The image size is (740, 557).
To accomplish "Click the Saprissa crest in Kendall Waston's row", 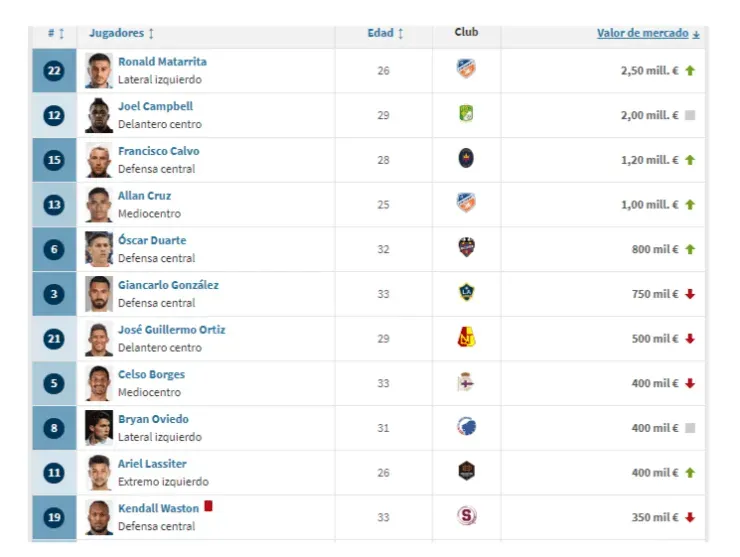I will pos(465,516).
